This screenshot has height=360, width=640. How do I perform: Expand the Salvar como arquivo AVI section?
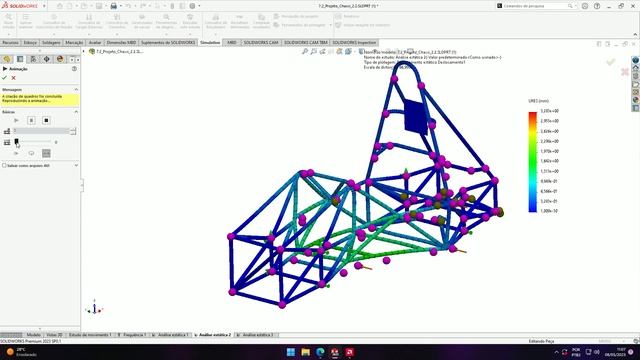click(x=76, y=166)
